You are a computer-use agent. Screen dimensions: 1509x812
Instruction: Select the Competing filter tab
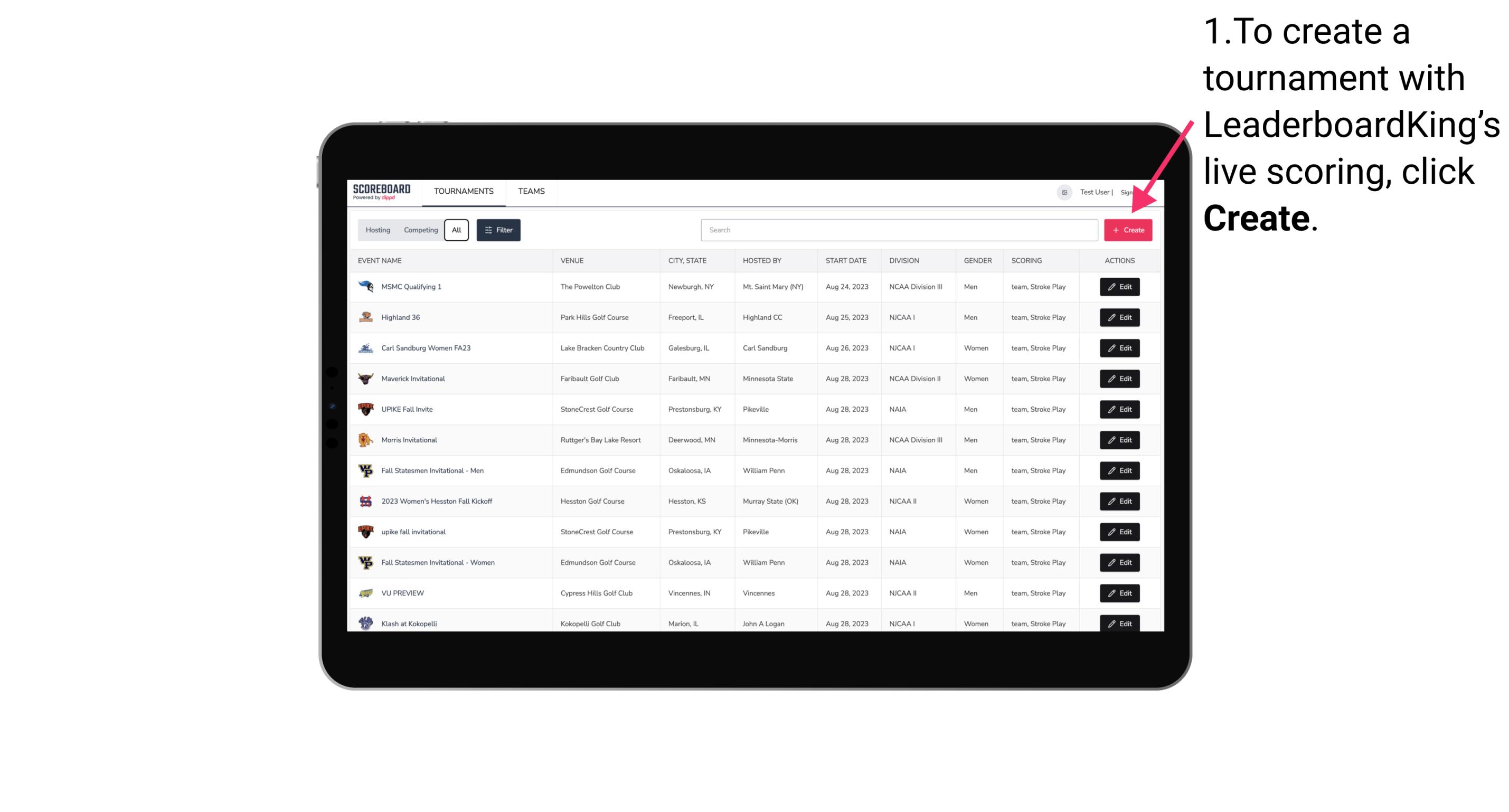[418, 230]
